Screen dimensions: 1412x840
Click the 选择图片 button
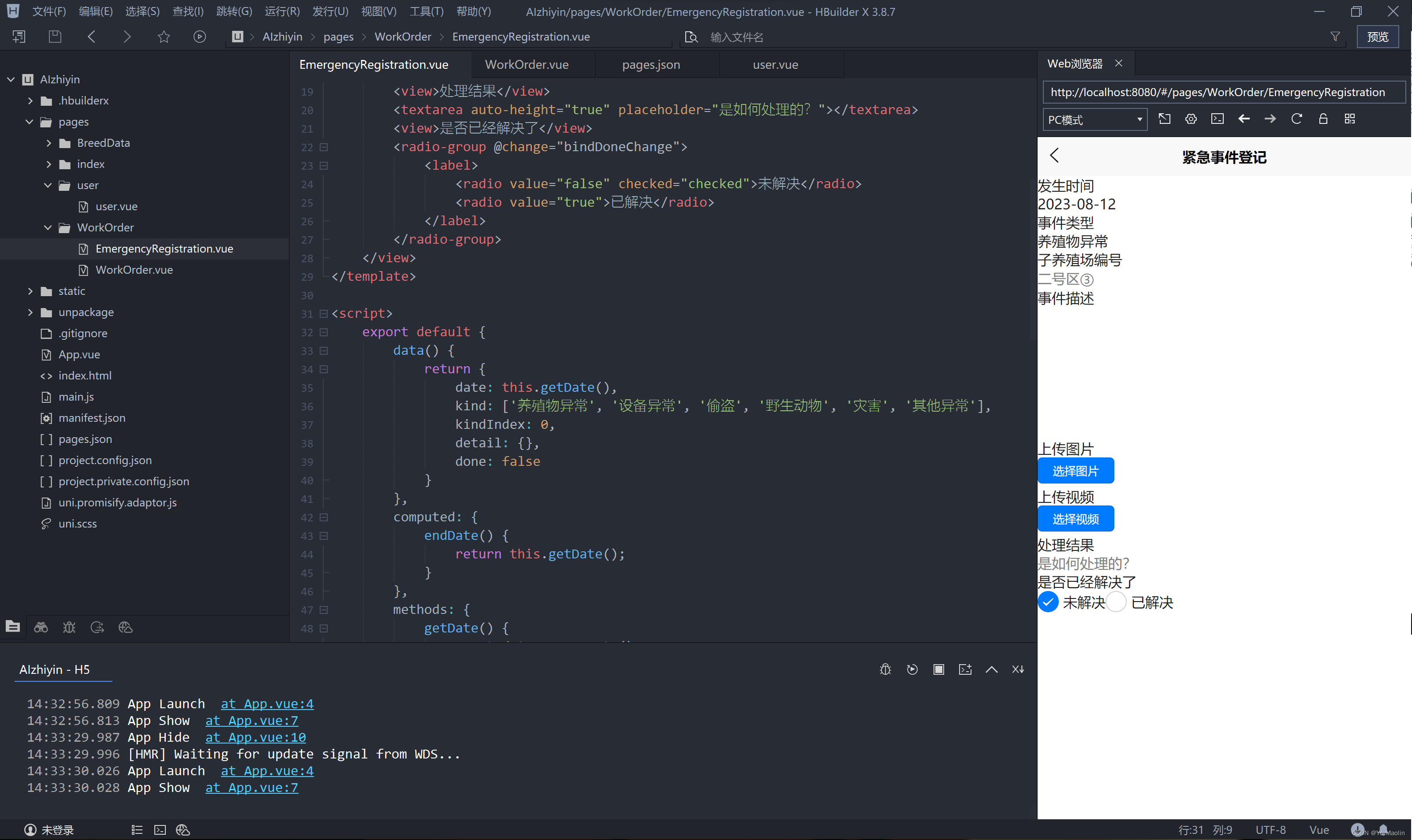coord(1075,471)
